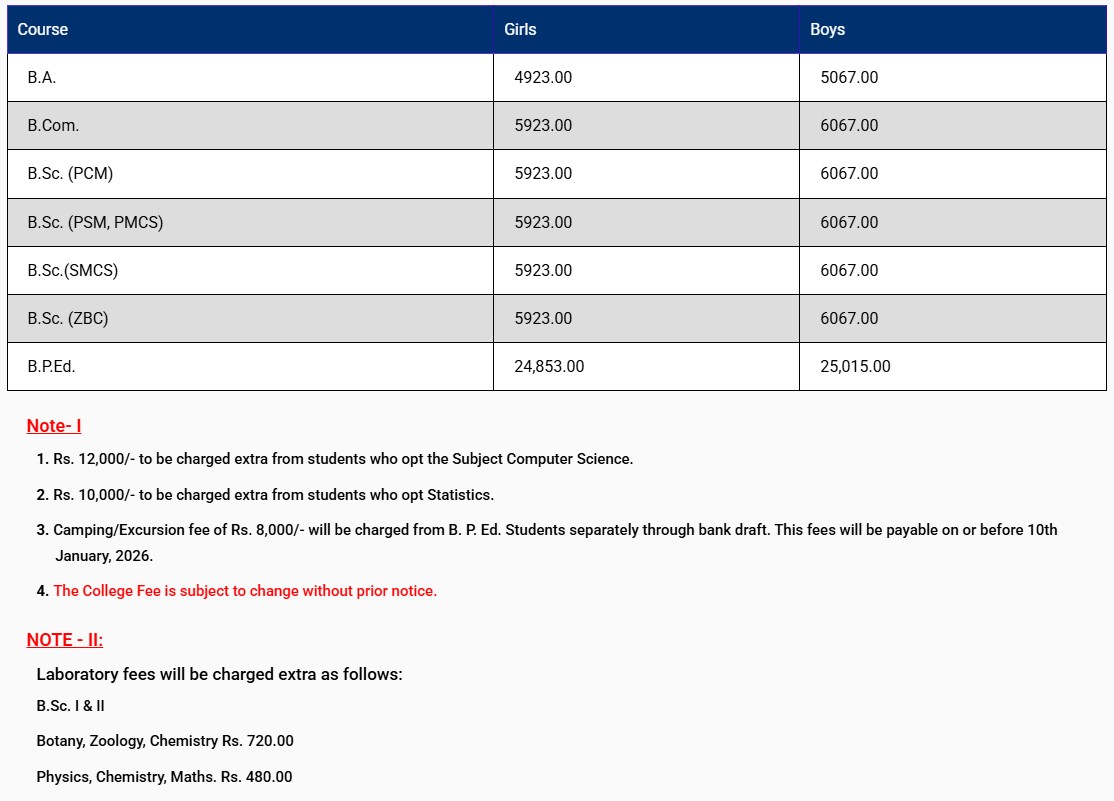The image size is (1114, 801).
Task: Select the B.P.Ed. girls fee 24,853.00
Action: [x=549, y=366]
